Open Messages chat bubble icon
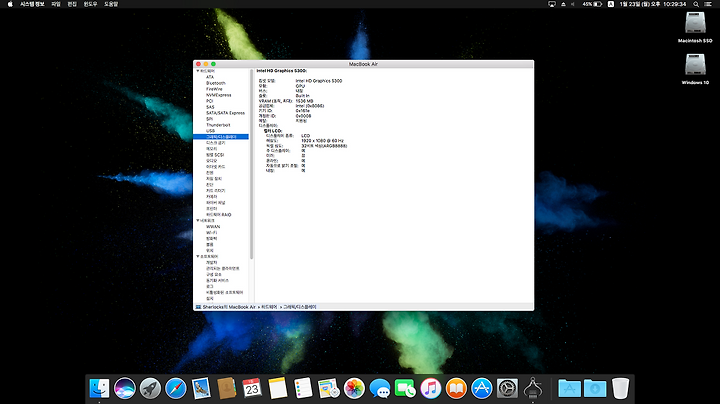This screenshot has width=720, height=404. coord(380,388)
